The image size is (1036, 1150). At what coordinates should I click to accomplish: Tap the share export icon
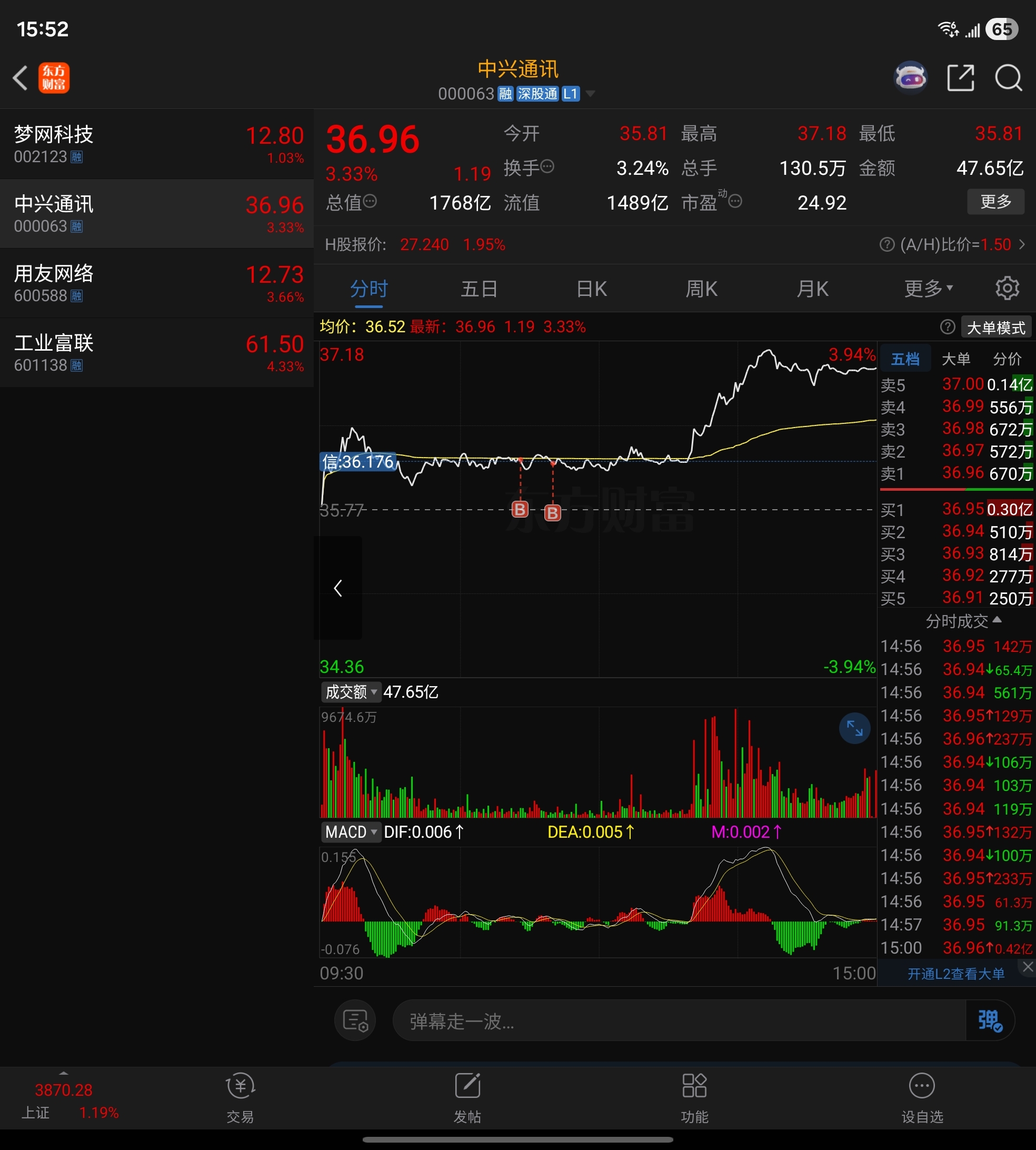click(960, 77)
